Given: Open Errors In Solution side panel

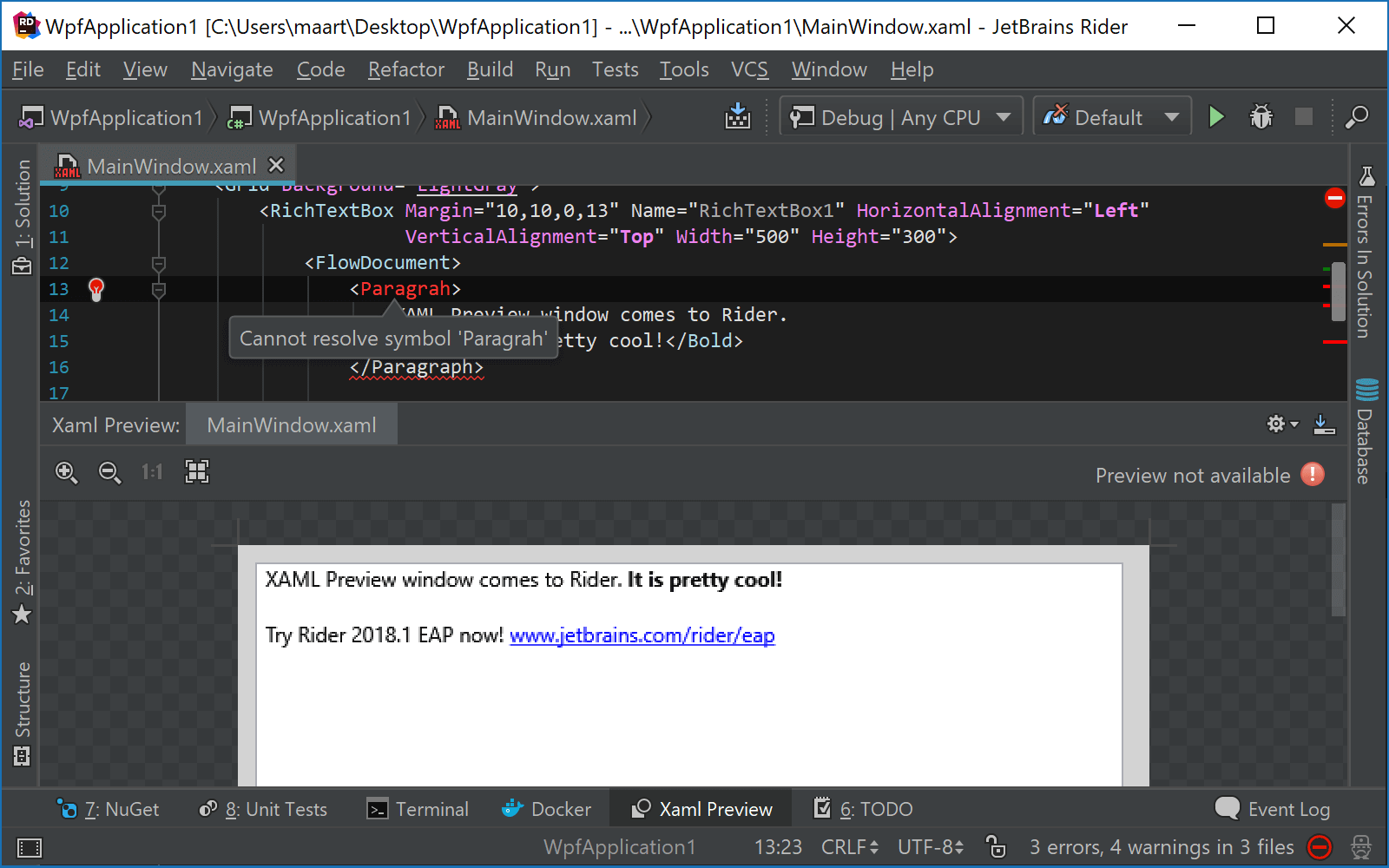Looking at the screenshot, I should coord(1366,252).
